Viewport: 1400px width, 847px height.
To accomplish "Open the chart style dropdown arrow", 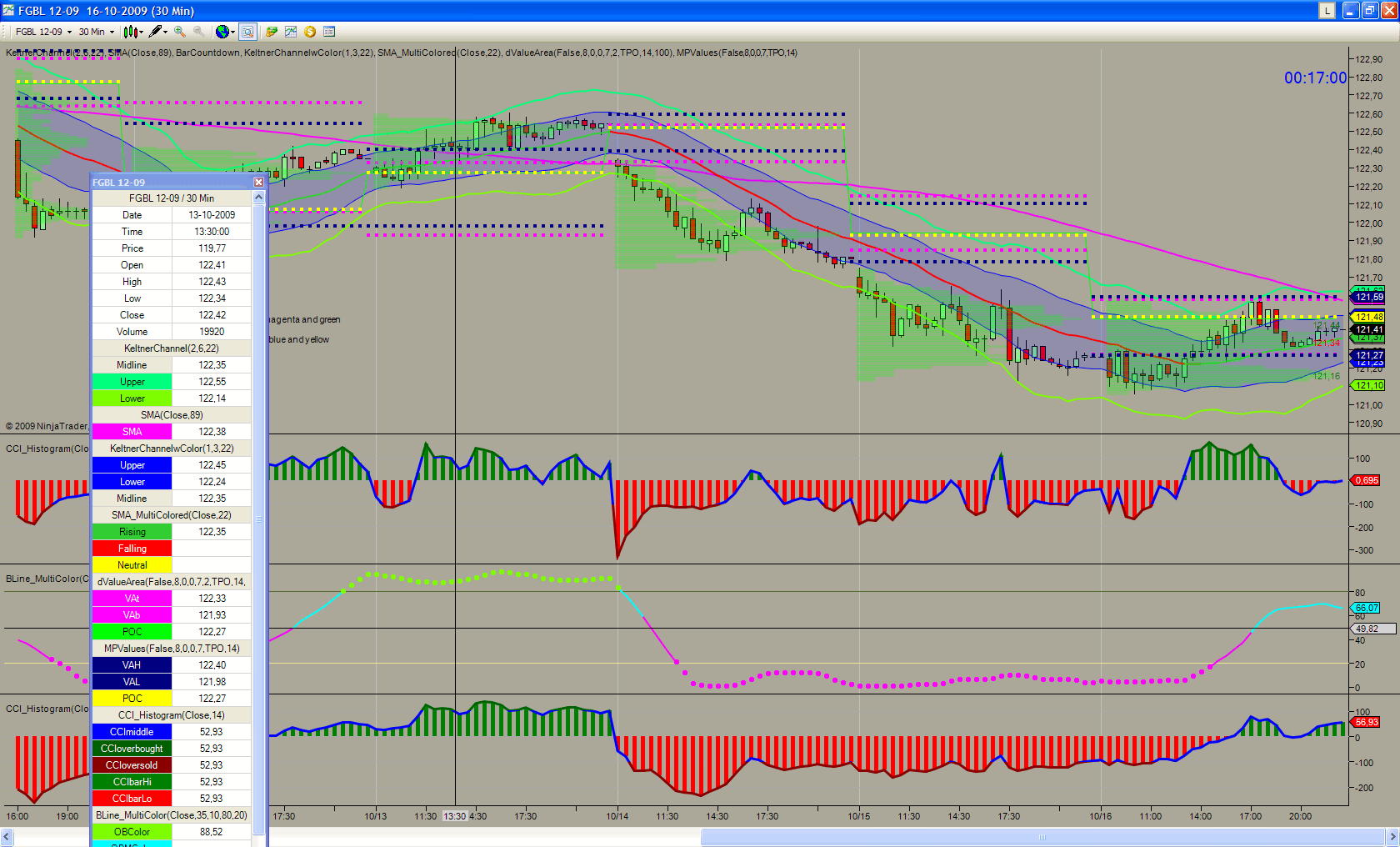I will (x=141, y=33).
